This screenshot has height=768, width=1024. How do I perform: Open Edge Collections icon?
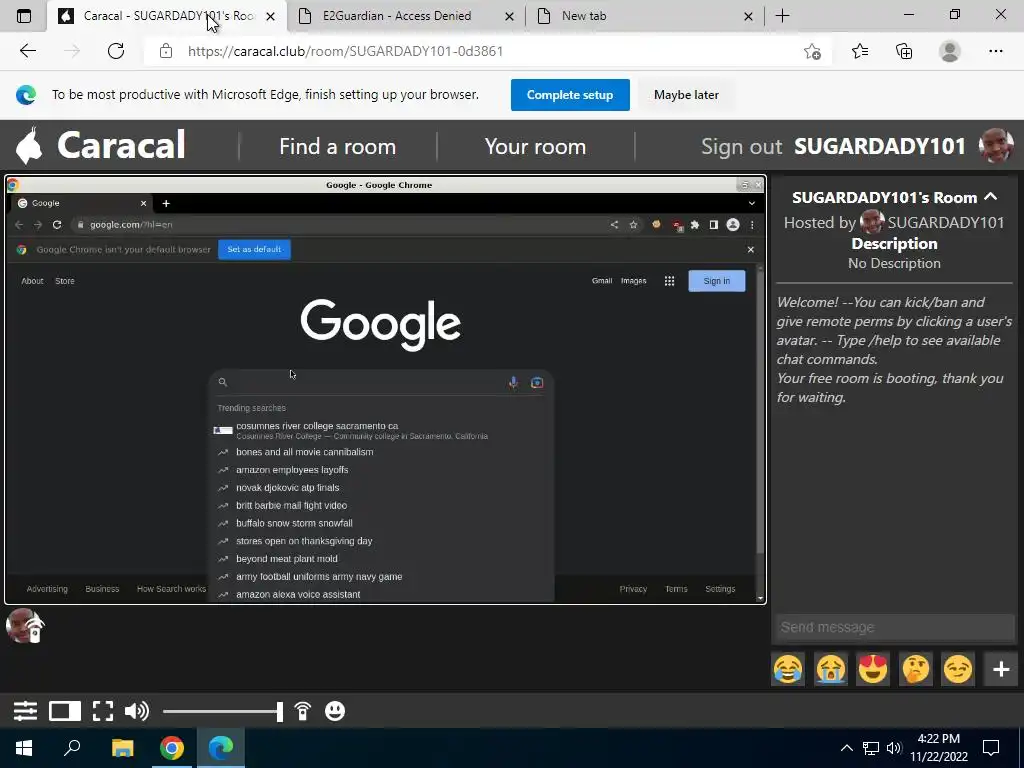pos(904,51)
